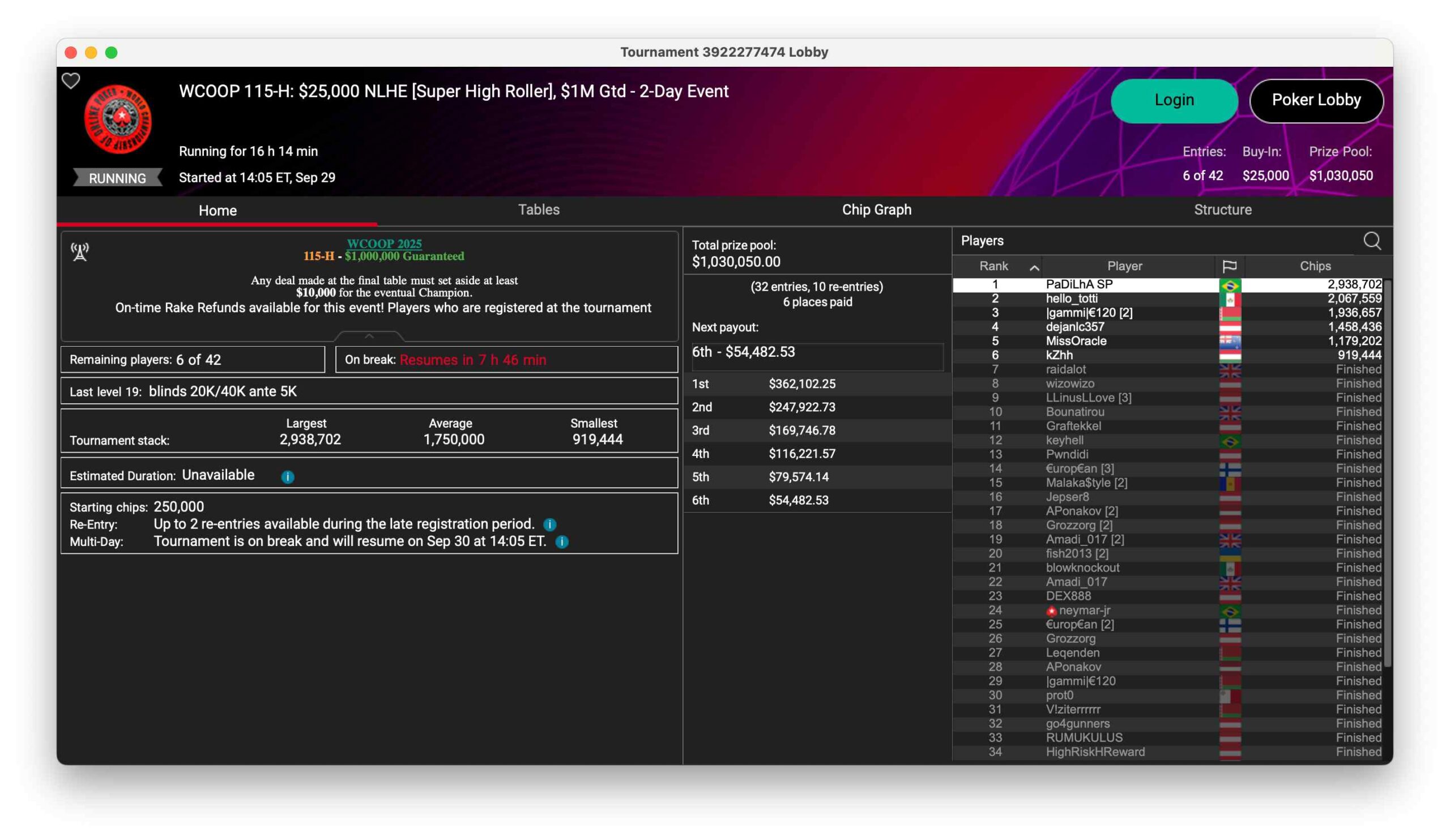Click the WCOOP tournament logo
Viewport: 1450px width, 840px height.
coord(118,119)
